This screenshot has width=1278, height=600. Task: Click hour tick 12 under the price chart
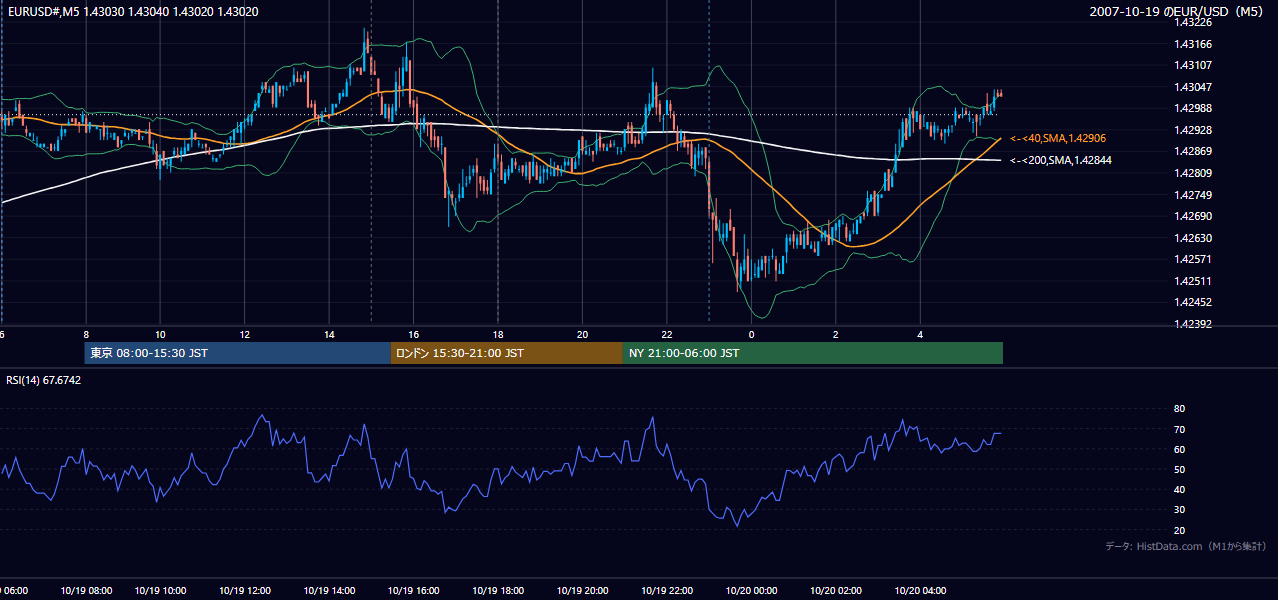[x=245, y=335]
